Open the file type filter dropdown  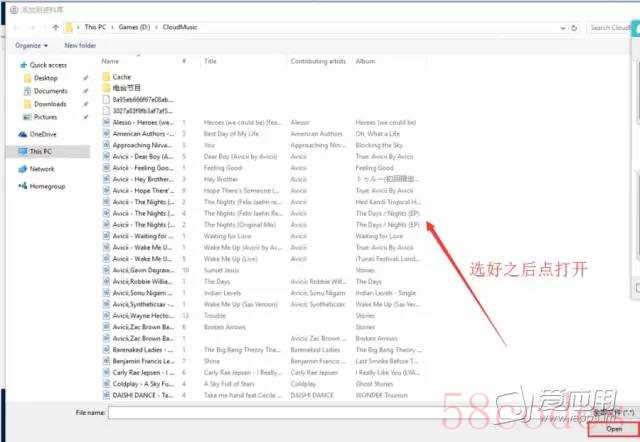point(612,413)
